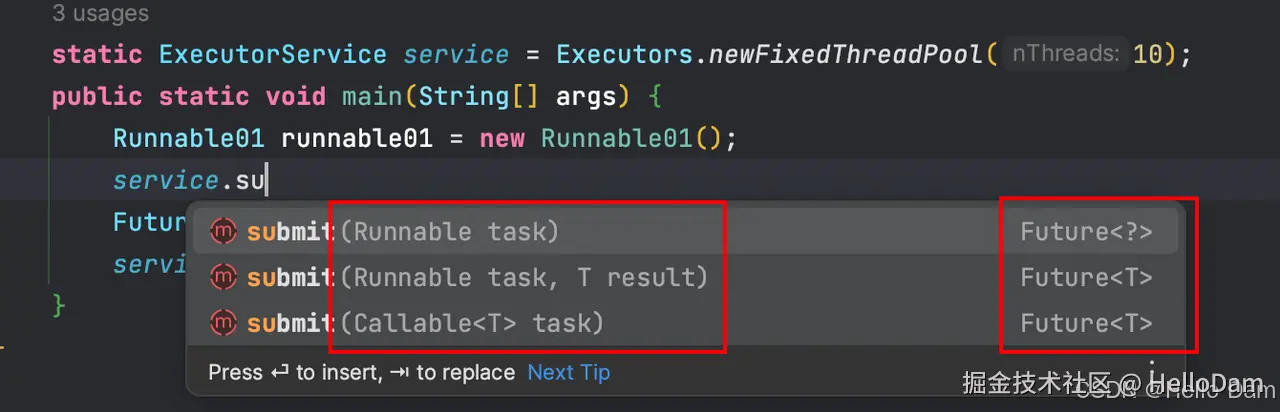Click the newFixedThreadPool method call
The image size is (1280, 412).
(x=845, y=54)
